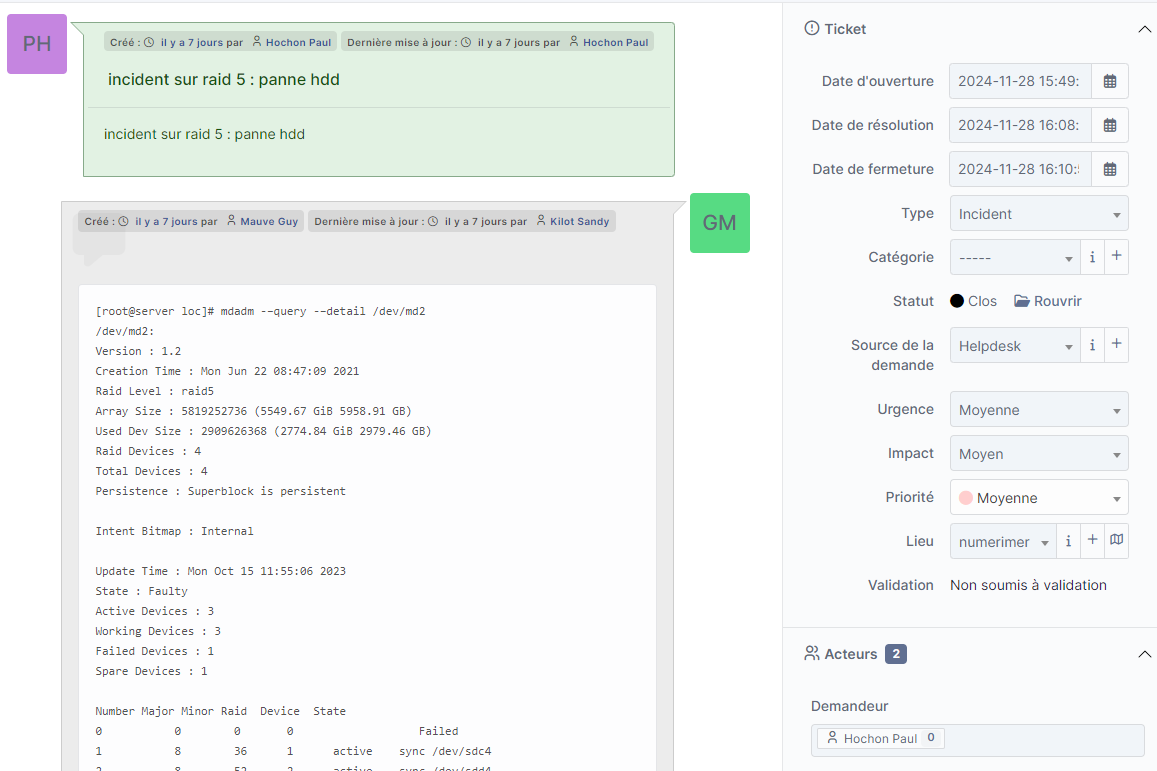Open the Urgence dropdown
Screen dimensions: 1157x771
pyautogui.click(x=1038, y=410)
